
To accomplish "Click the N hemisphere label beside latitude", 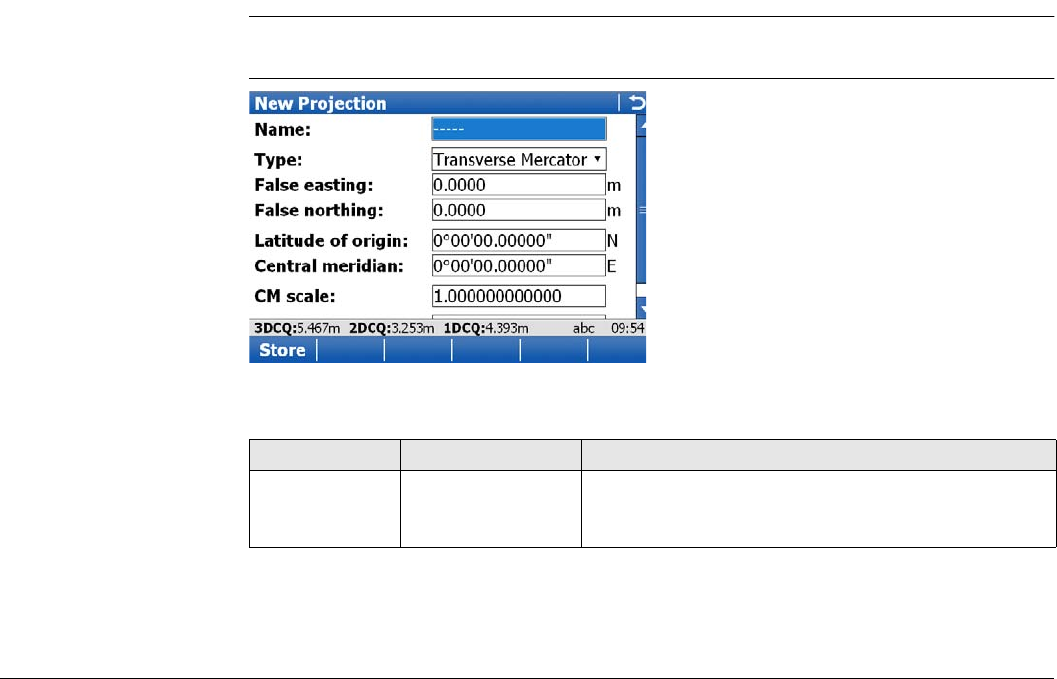I will coord(612,241).
